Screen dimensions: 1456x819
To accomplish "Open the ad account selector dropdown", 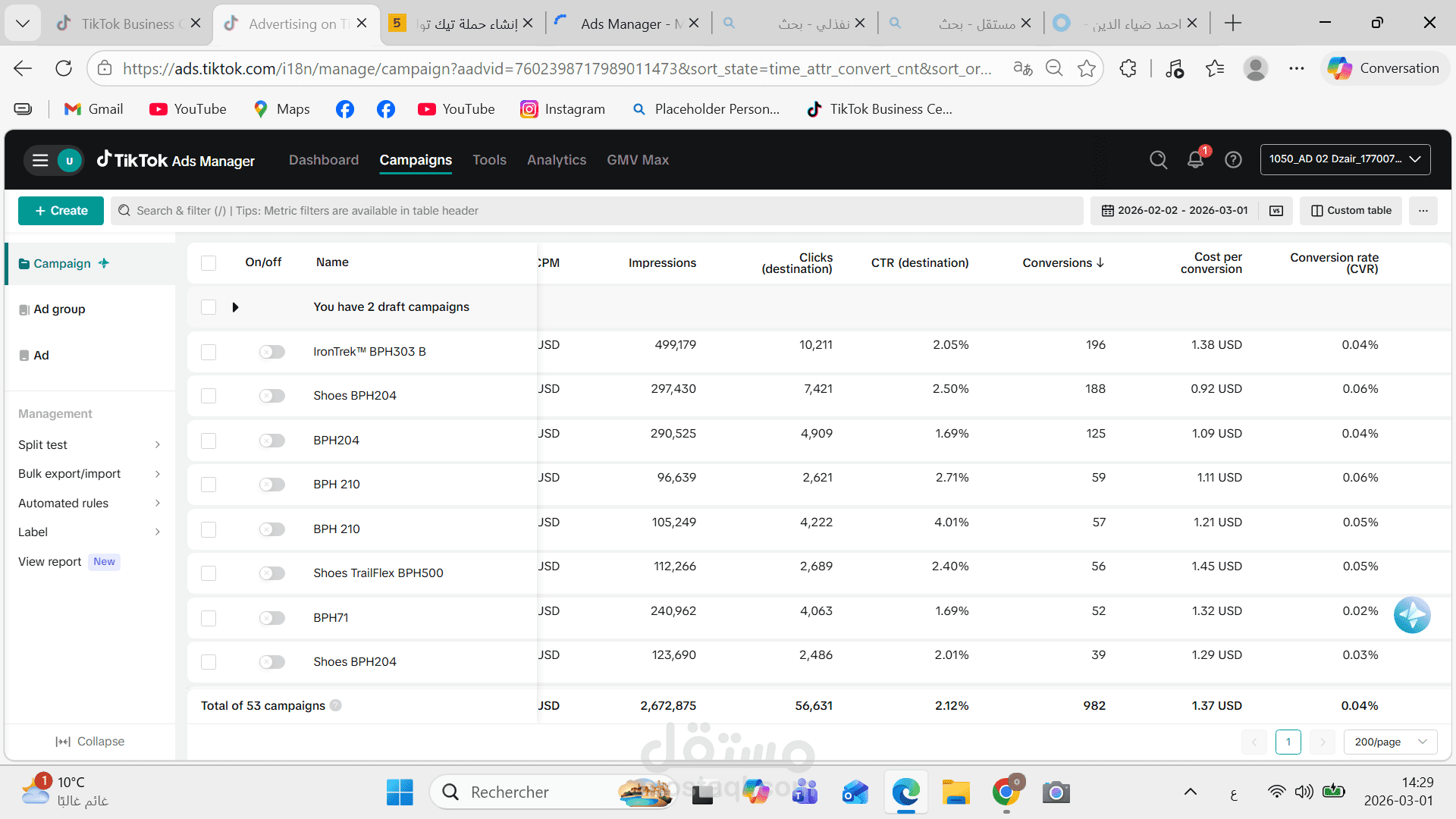I will 1345,159.
